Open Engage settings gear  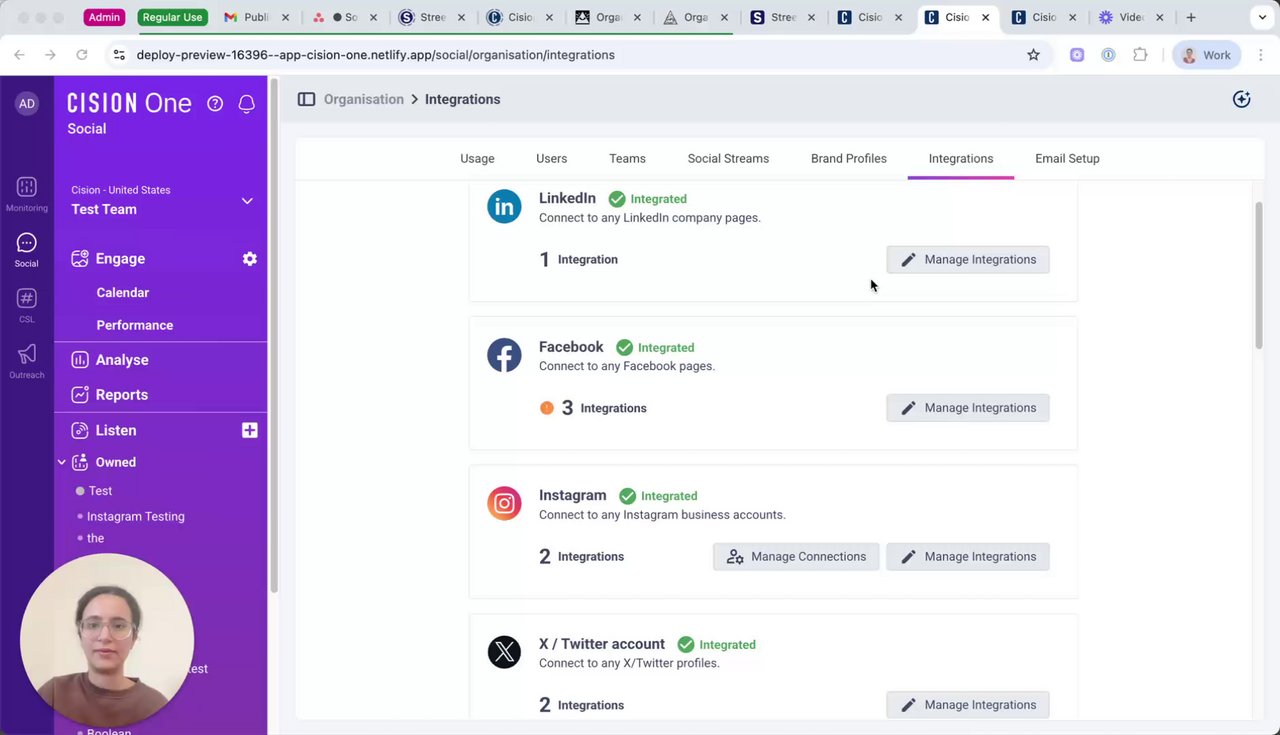[250, 259]
